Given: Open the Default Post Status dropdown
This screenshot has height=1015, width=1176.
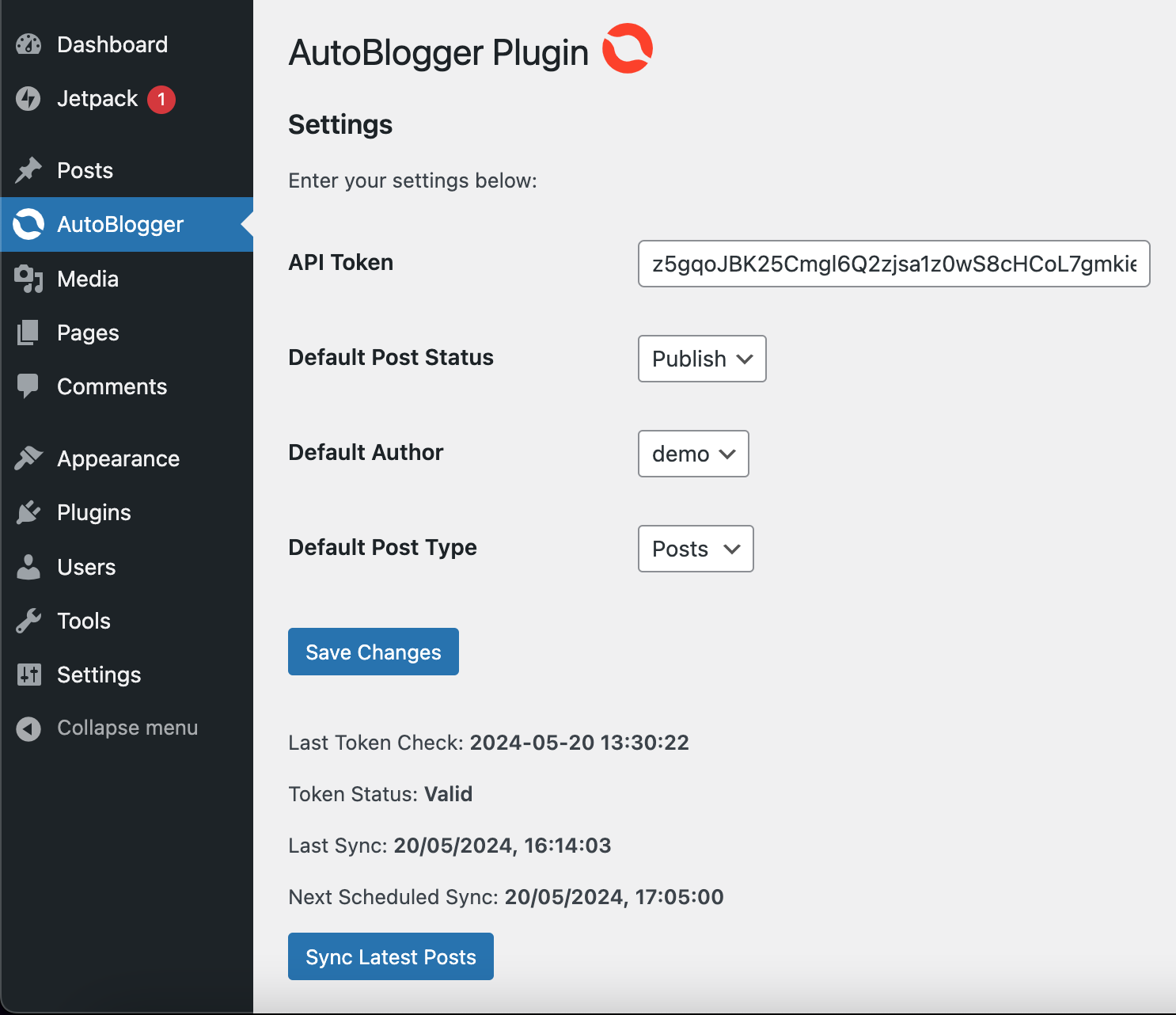Looking at the screenshot, I should tap(702, 359).
